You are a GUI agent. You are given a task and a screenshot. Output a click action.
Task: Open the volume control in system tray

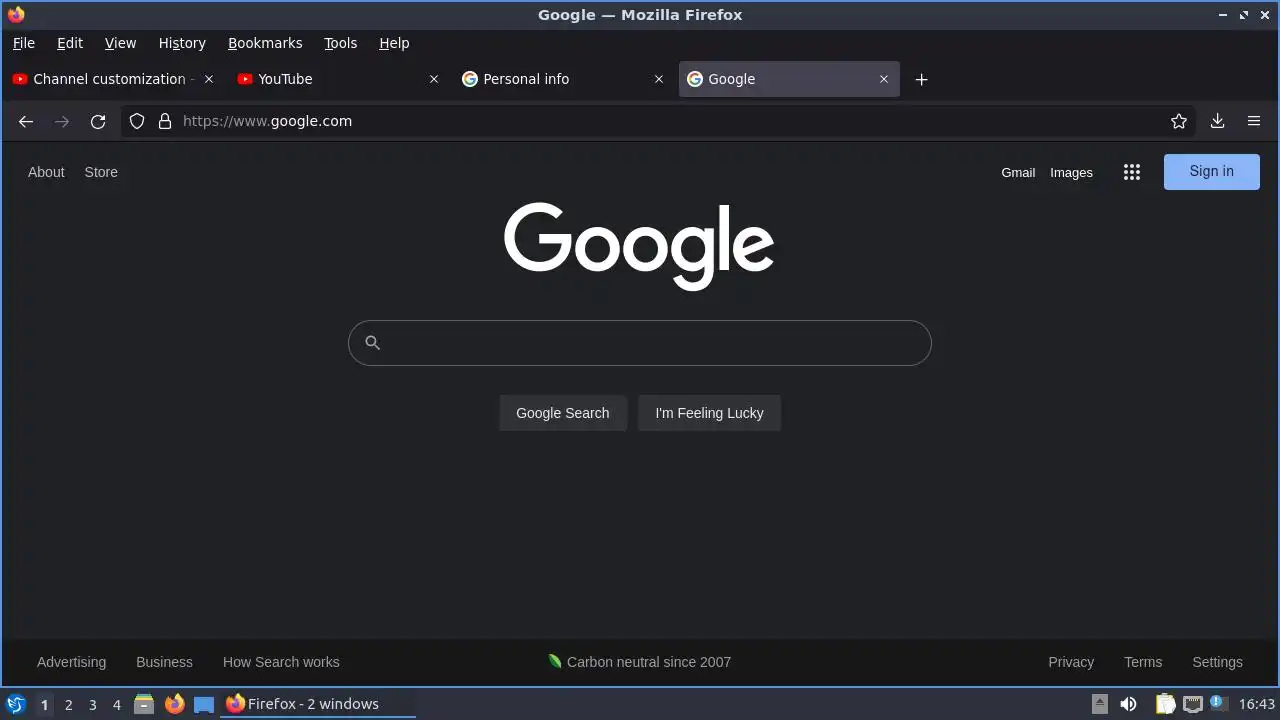[1128, 704]
